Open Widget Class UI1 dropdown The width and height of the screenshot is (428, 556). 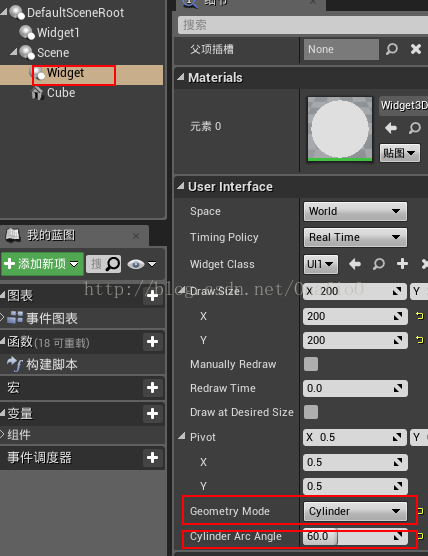321,264
